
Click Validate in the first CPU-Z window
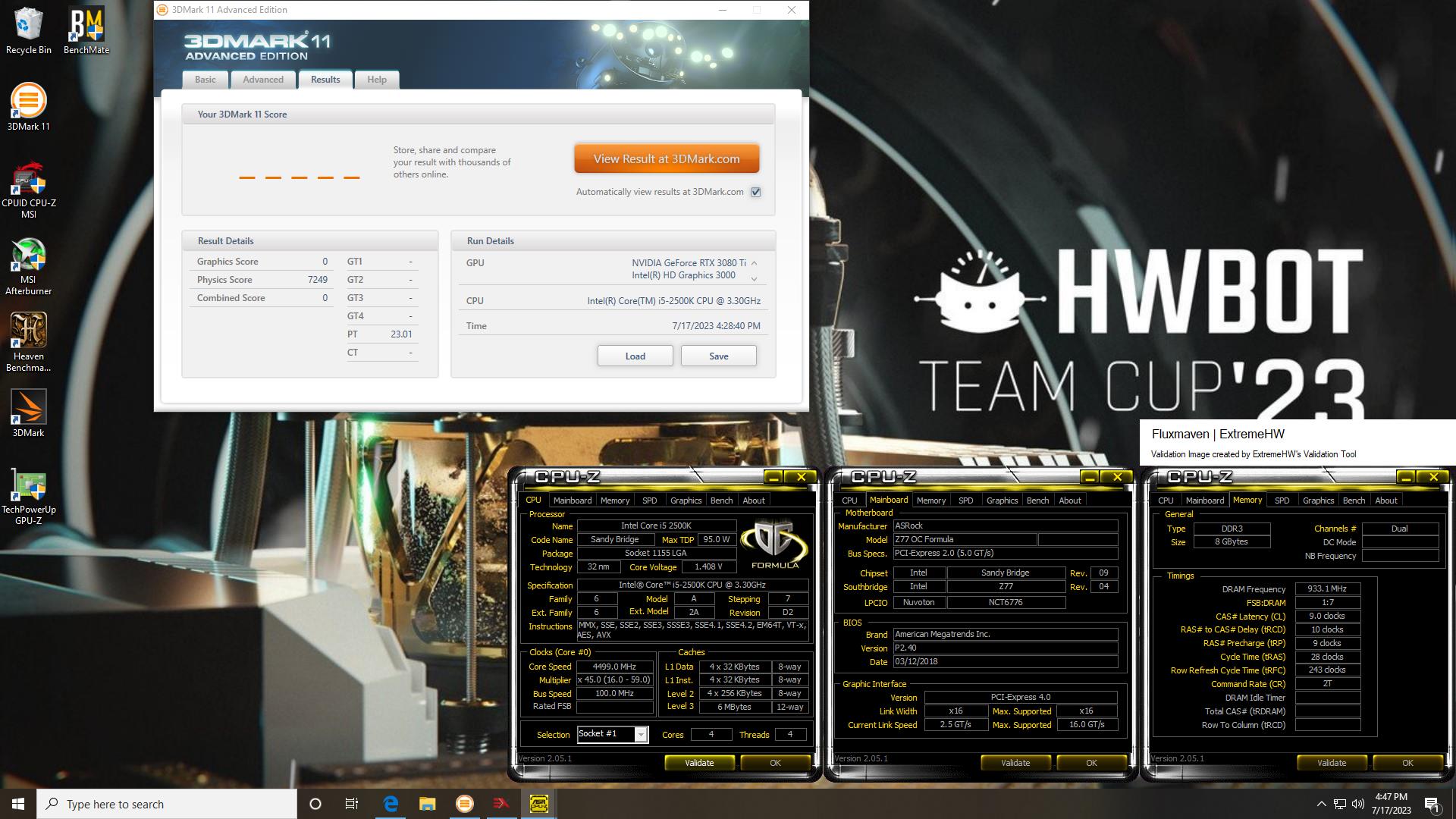click(699, 763)
